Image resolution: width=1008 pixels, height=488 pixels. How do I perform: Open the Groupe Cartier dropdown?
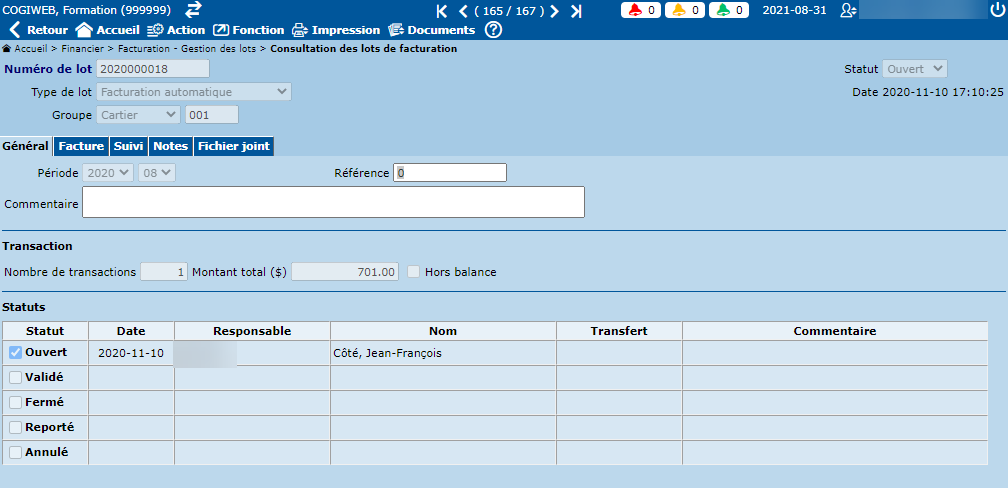pyautogui.click(x=138, y=115)
